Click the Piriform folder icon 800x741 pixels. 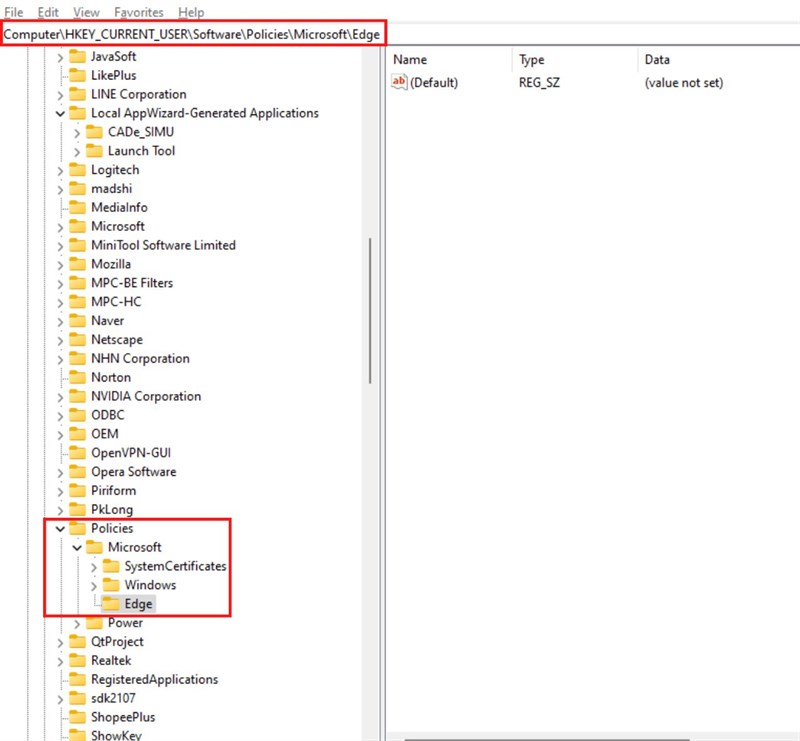[x=77, y=490]
